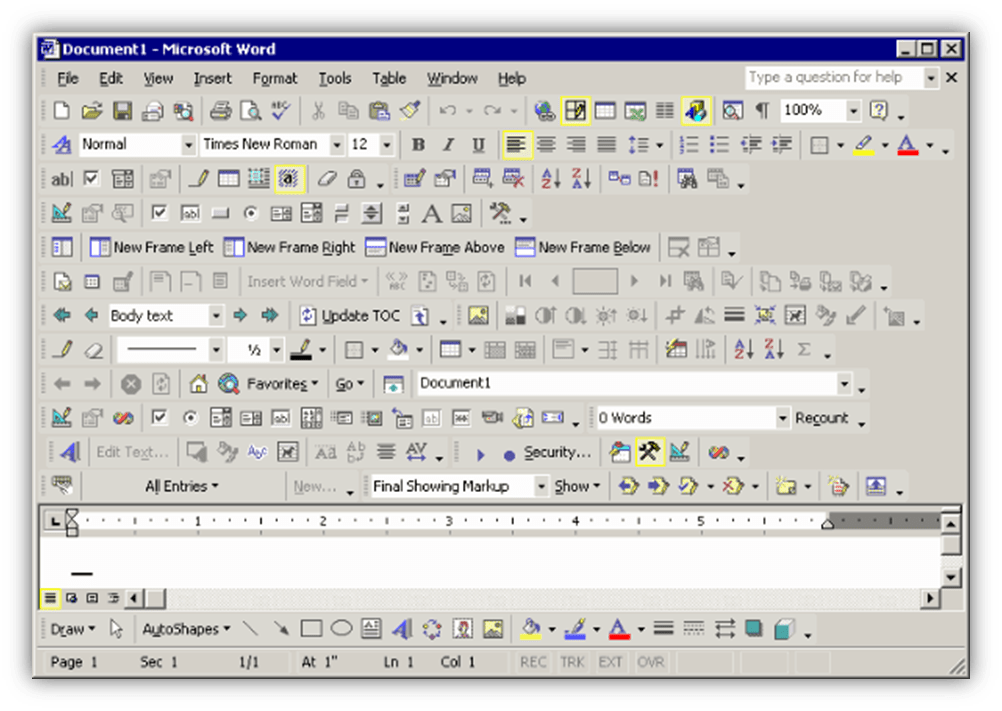Click the Update TOC button

pyautogui.click(x=350, y=316)
